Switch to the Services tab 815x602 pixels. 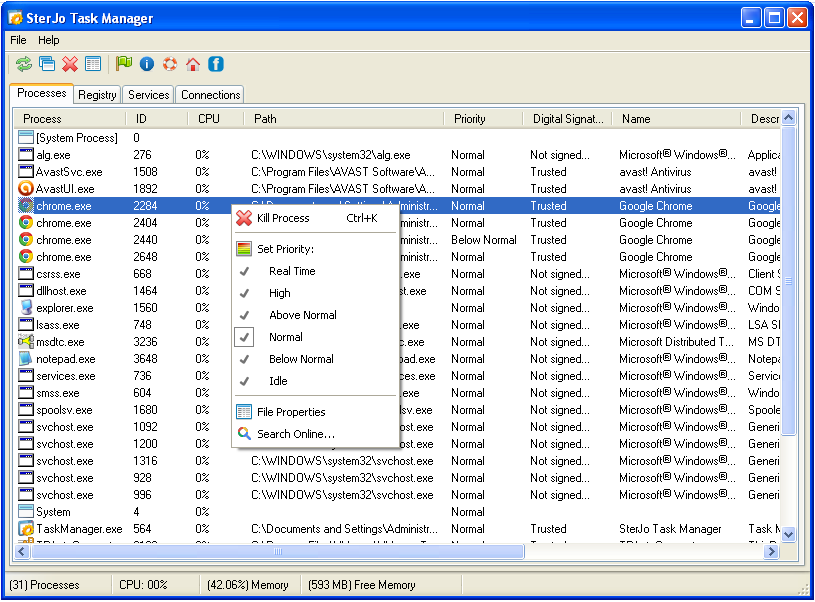(x=147, y=94)
